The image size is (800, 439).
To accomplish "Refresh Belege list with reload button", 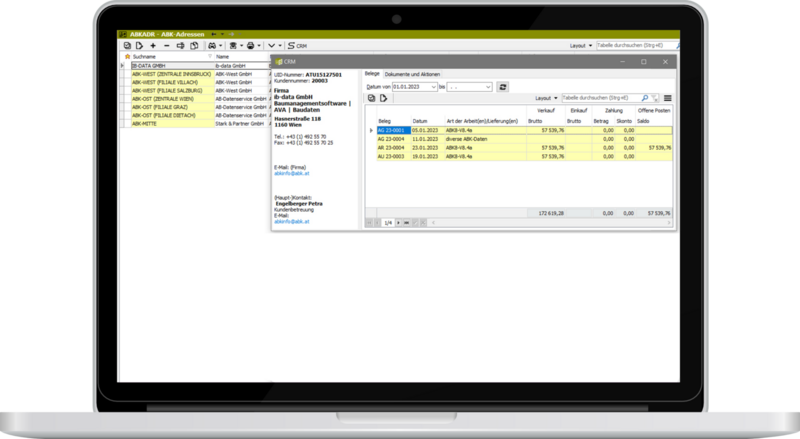I will click(503, 87).
